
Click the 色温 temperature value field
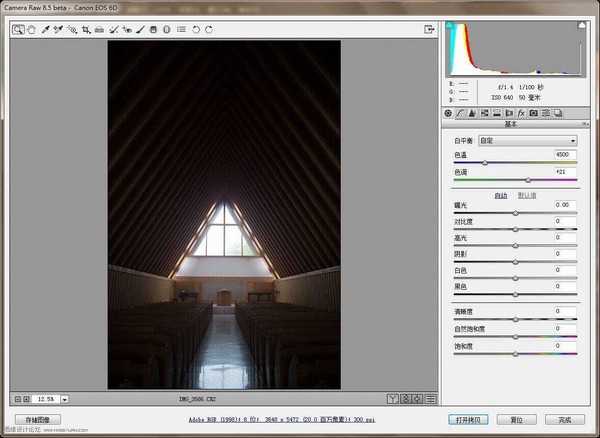pyautogui.click(x=564, y=155)
